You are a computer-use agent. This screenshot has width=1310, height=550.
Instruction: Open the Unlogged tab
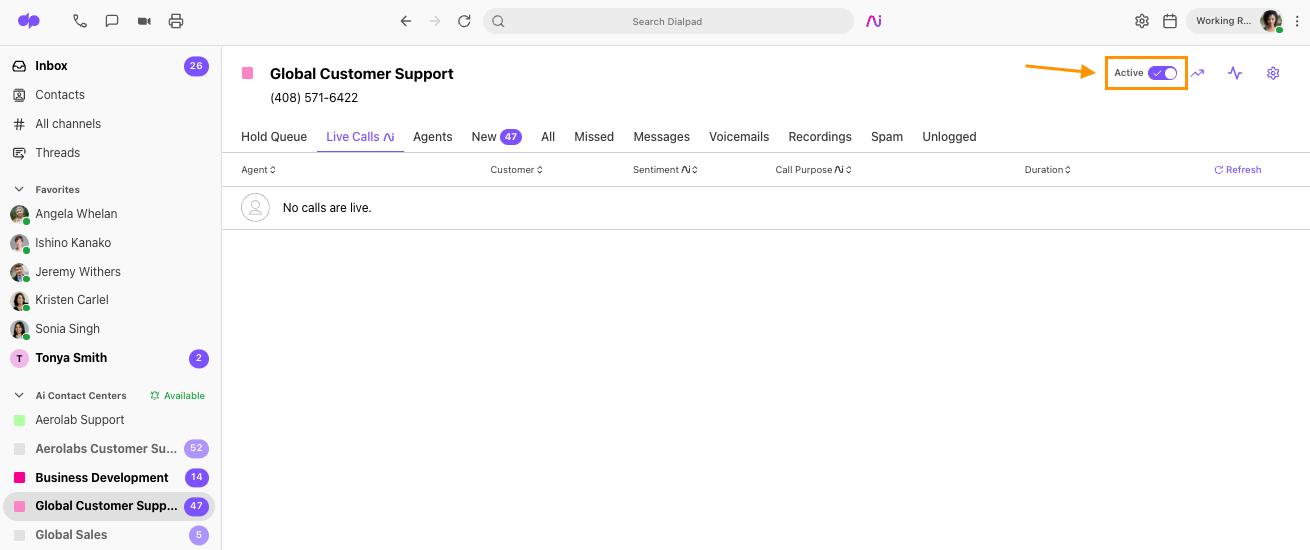click(949, 137)
